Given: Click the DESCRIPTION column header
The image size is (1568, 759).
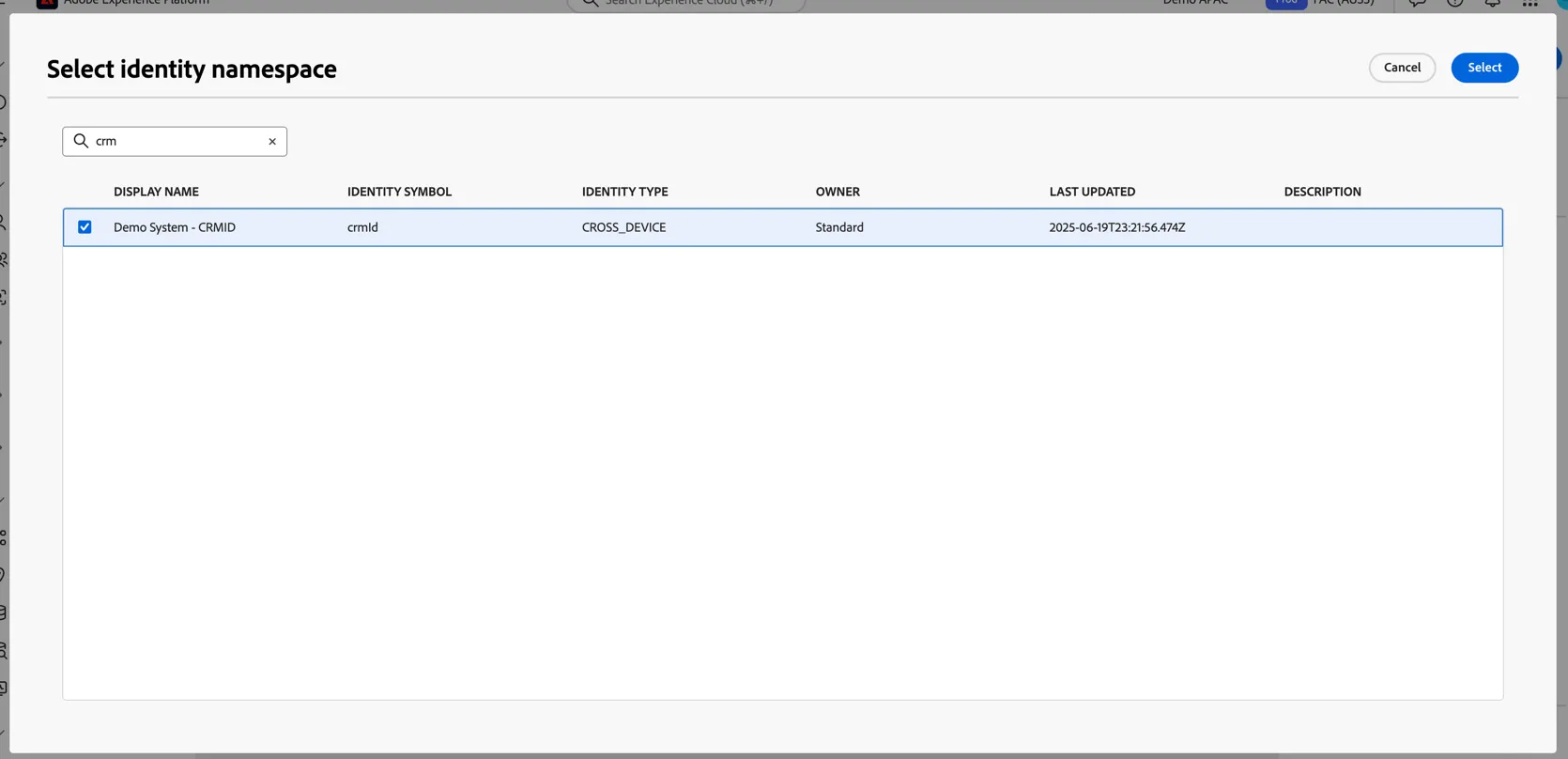Looking at the screenshot, I should pos(1322,192).
